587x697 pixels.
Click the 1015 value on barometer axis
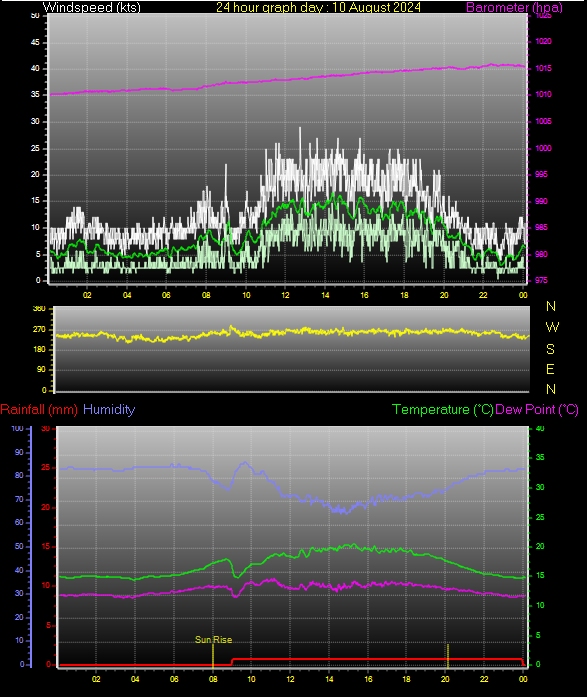tap(543, 68)
